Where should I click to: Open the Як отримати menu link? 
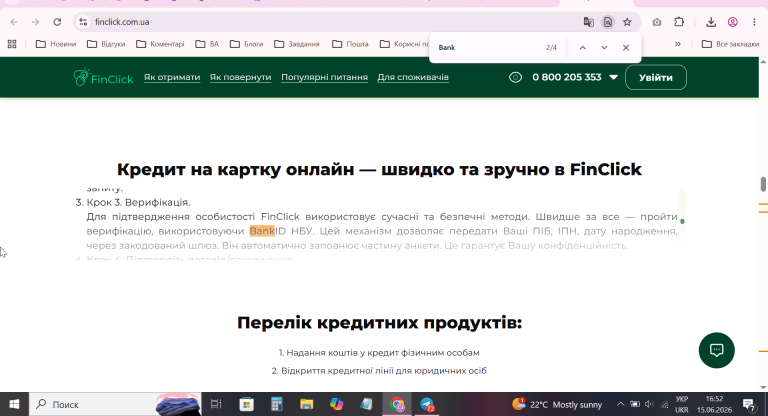(x=172, y=77)
